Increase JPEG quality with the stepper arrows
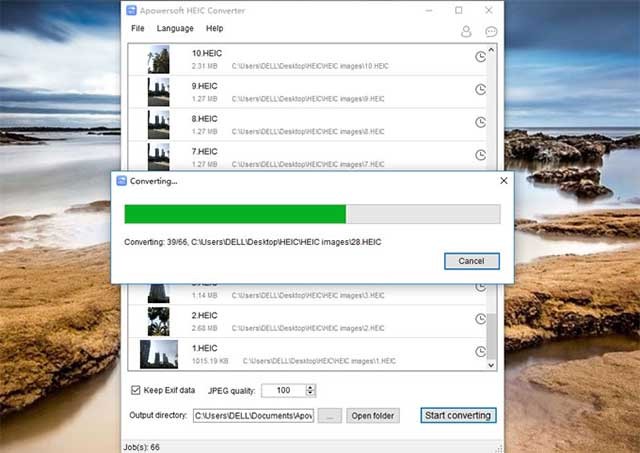This screenshot has width=640, height=453. [310, 387]
